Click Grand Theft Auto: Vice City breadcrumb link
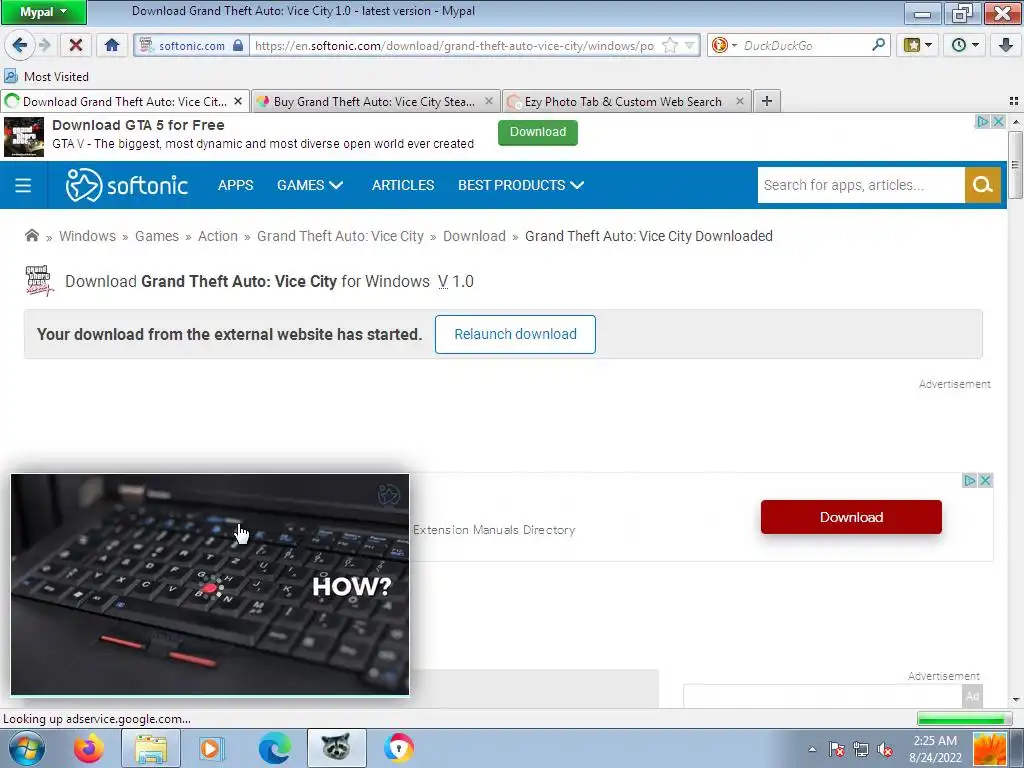This screenshot has width=1024, height=768. pyautogui.click(x=340, y=236)
